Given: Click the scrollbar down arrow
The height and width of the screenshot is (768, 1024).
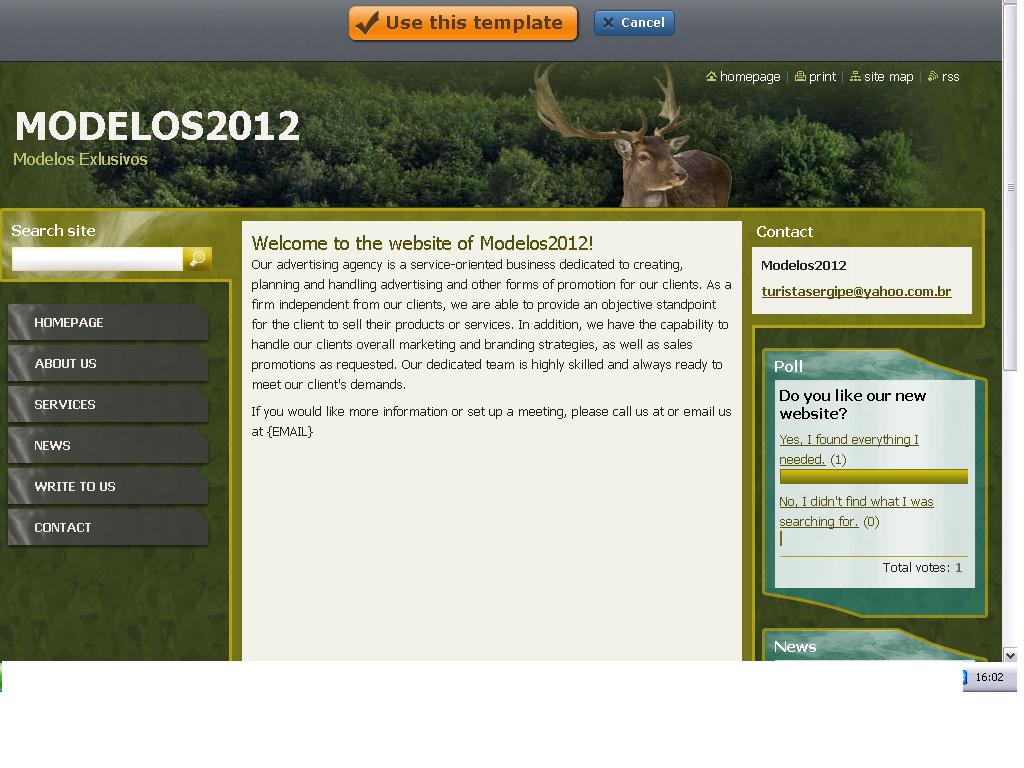Looking at the screenshot, I should tap(1010, 655).
